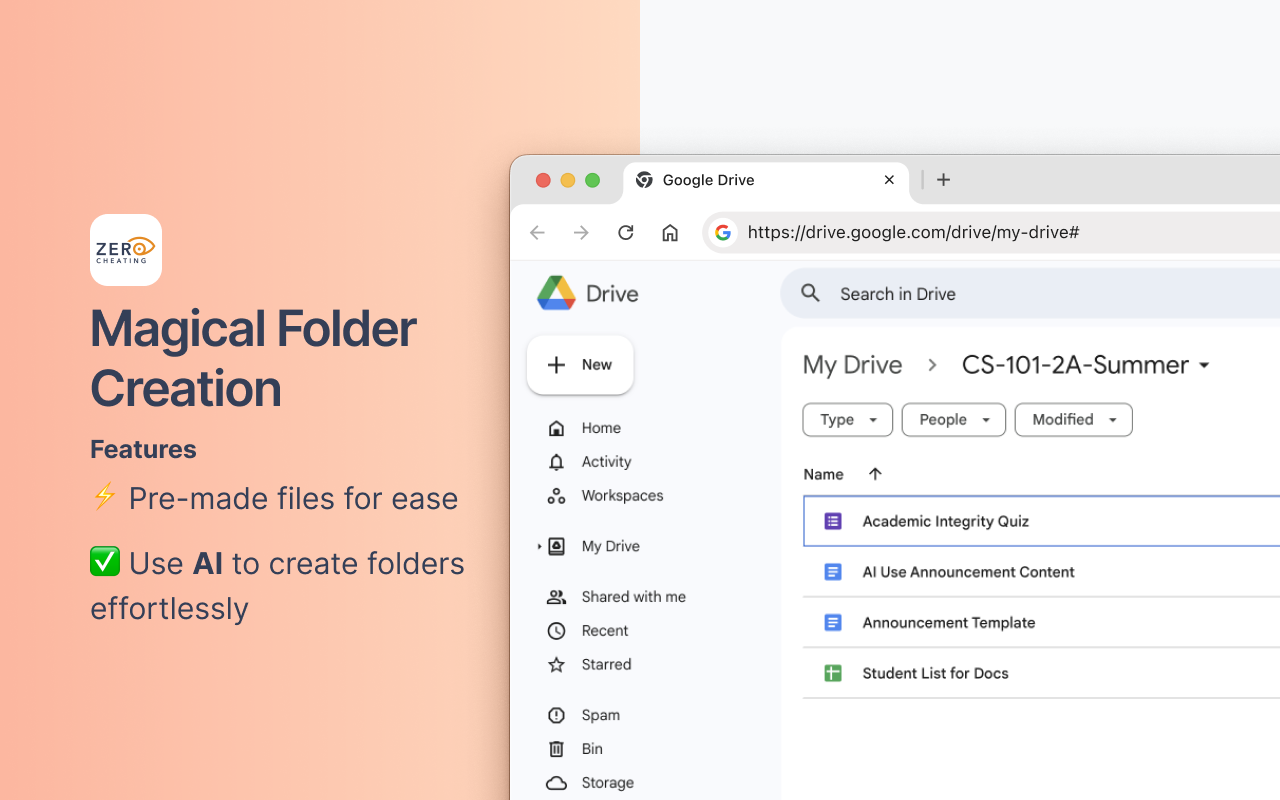Image resolution: width=1280 pixels, height=800 pixels.
Task: Click the Recent clock icon
Action: [557, 631]
